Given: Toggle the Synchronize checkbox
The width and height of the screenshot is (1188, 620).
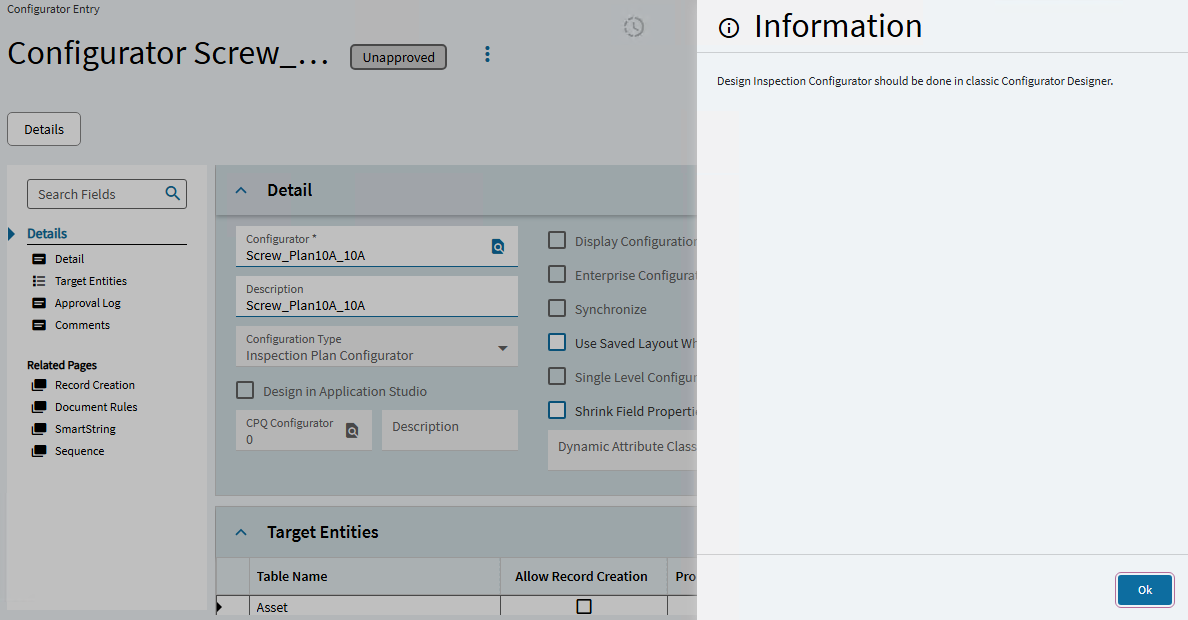Looking at the screenshot, I should point(557,309).
